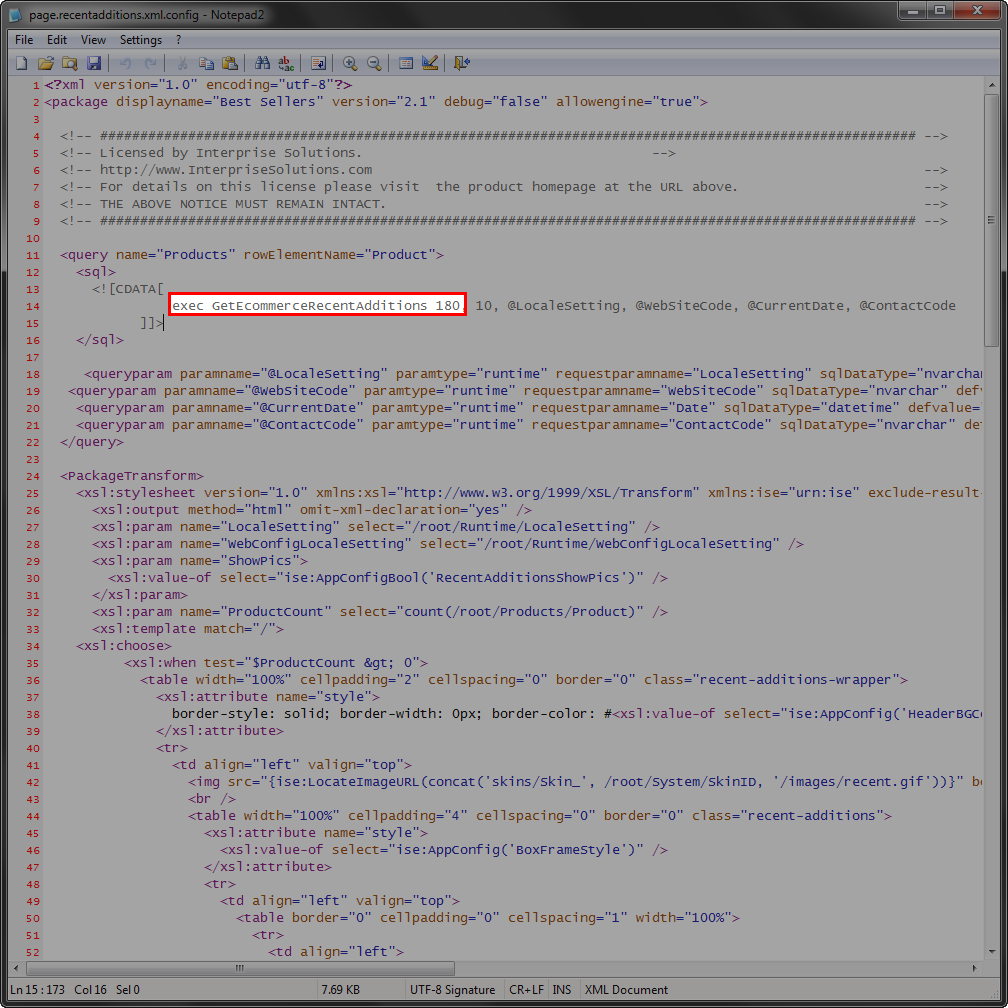Click the horizontal scrollbar thumb

[240, 968]
